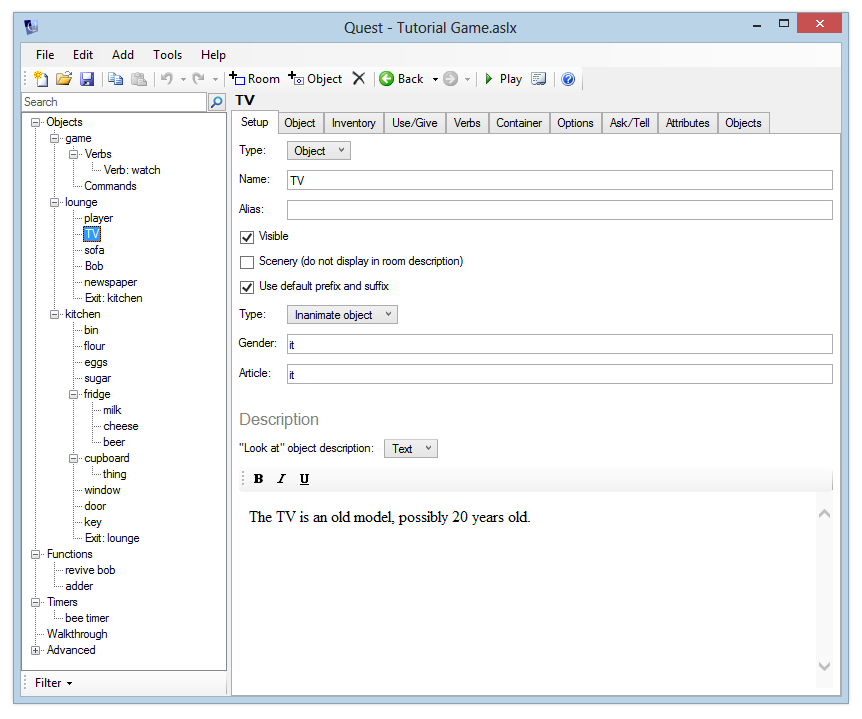
Task: Switch to the Verbs tab
Action: point(467,123)
